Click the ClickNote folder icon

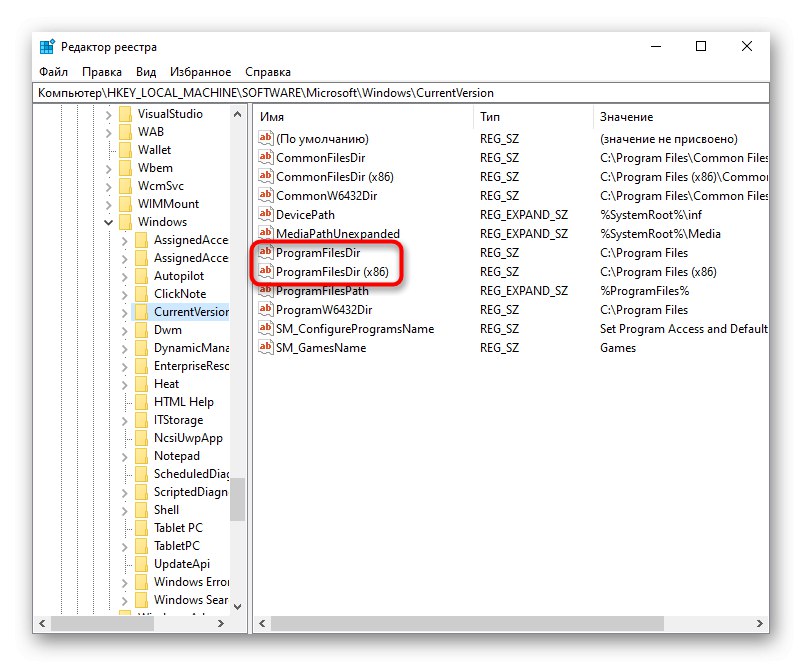[142, 294]
